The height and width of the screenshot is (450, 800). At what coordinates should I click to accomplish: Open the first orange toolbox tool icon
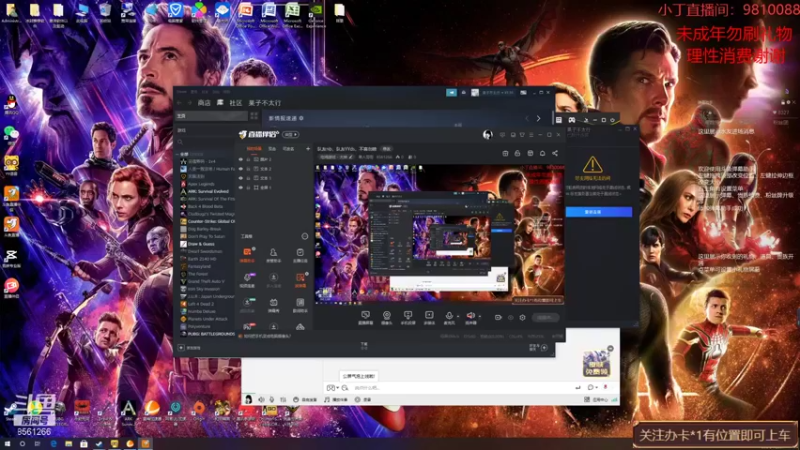[247, 254]
